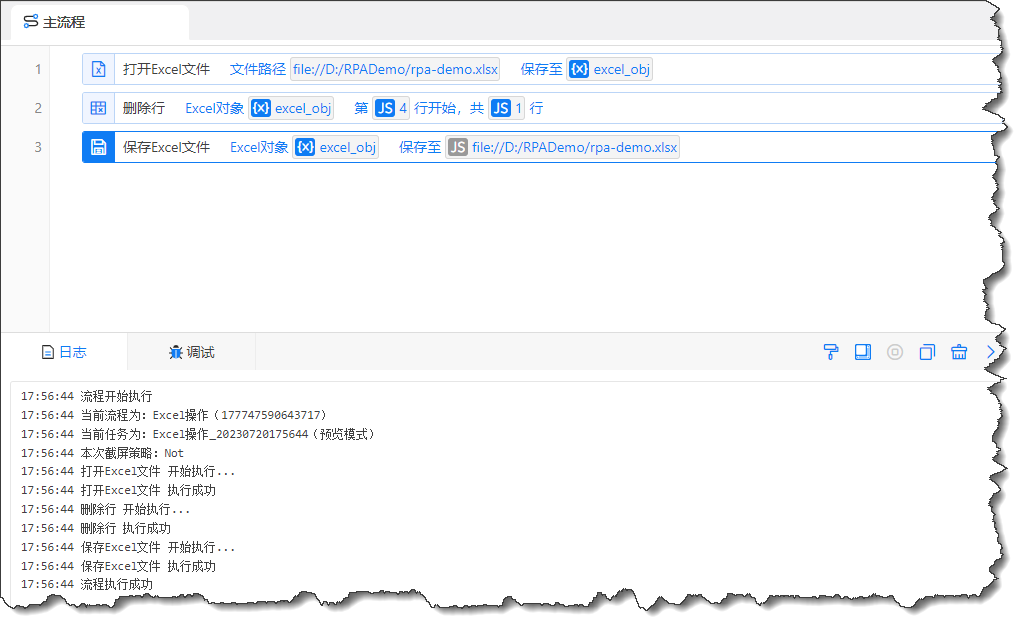Click log line 打开Excel文件 执行成功

118,490
